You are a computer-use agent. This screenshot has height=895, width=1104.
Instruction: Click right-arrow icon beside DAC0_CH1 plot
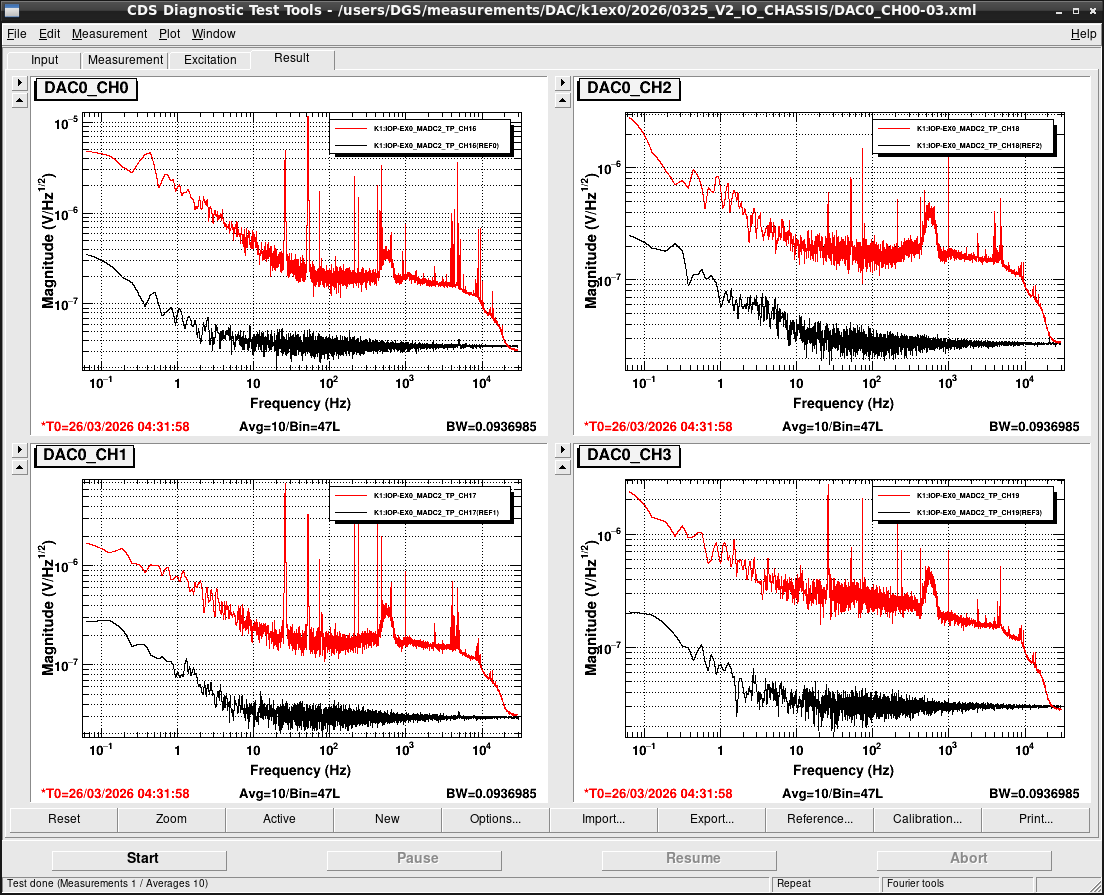pyautogui.click(x=20, y=449)
